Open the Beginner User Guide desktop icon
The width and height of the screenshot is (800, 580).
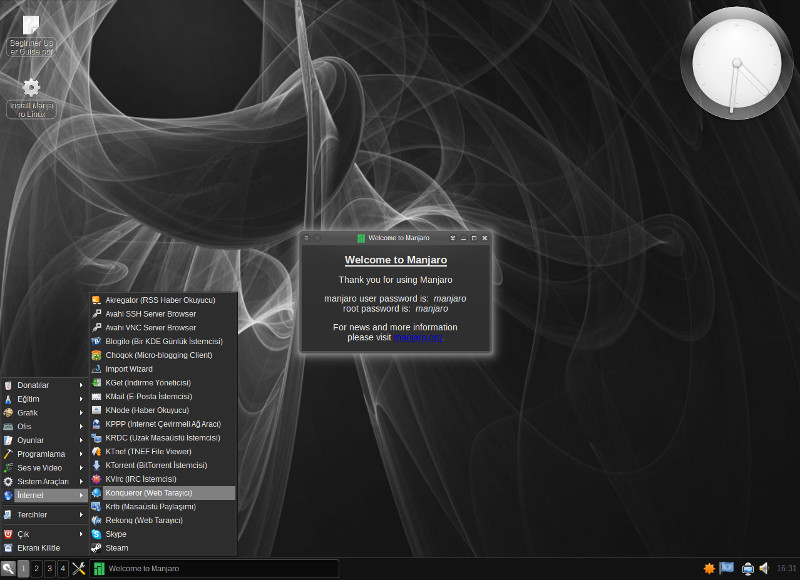point(31,33)
